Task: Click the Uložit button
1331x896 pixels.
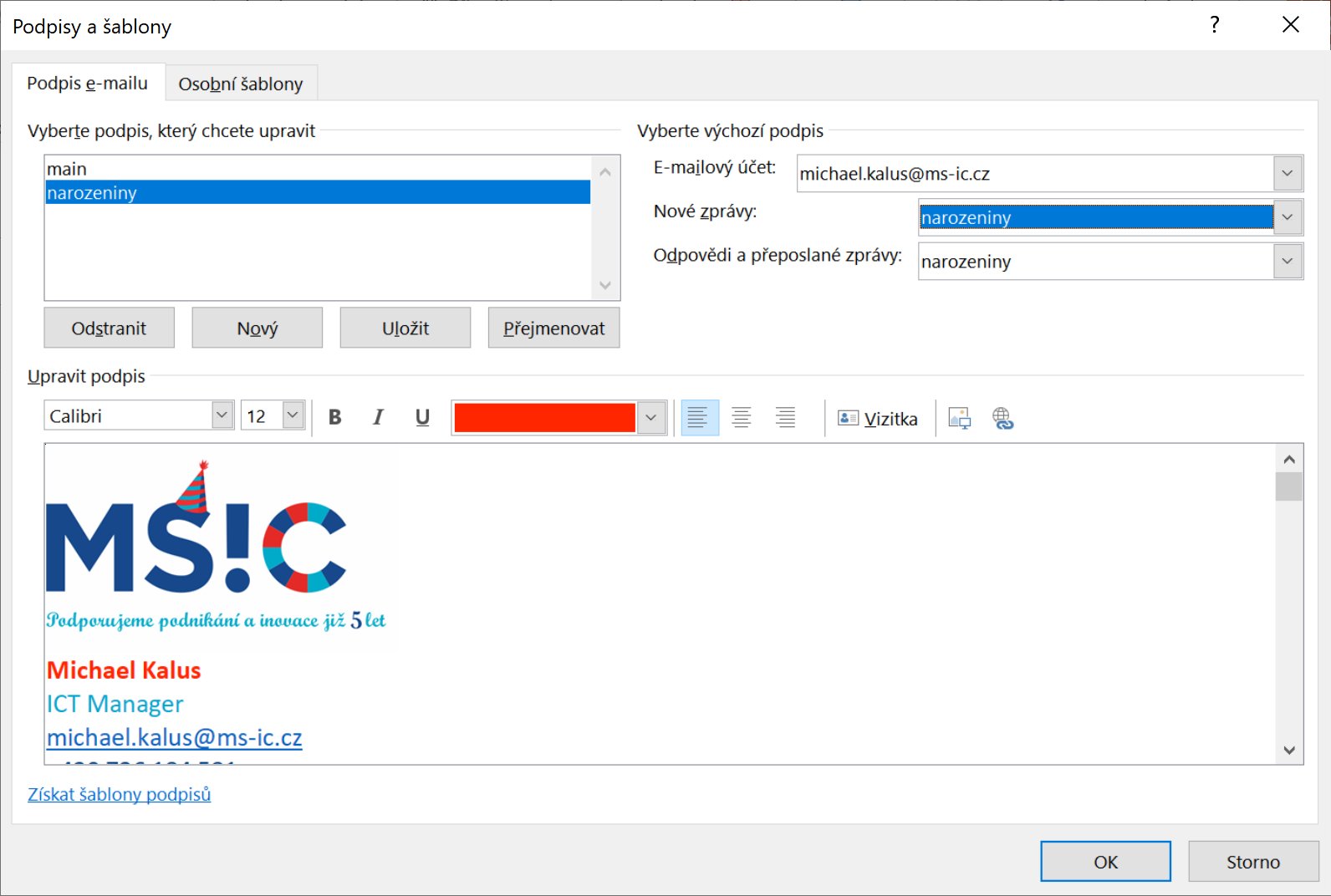Action: point(405,328)
